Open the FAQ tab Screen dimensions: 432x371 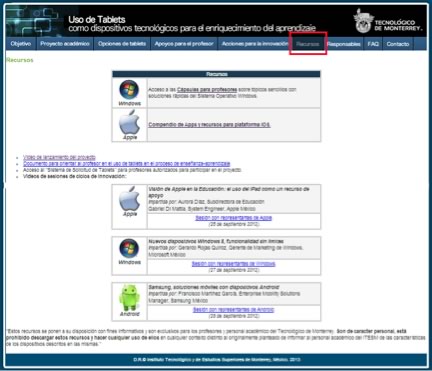coord(373,44)
